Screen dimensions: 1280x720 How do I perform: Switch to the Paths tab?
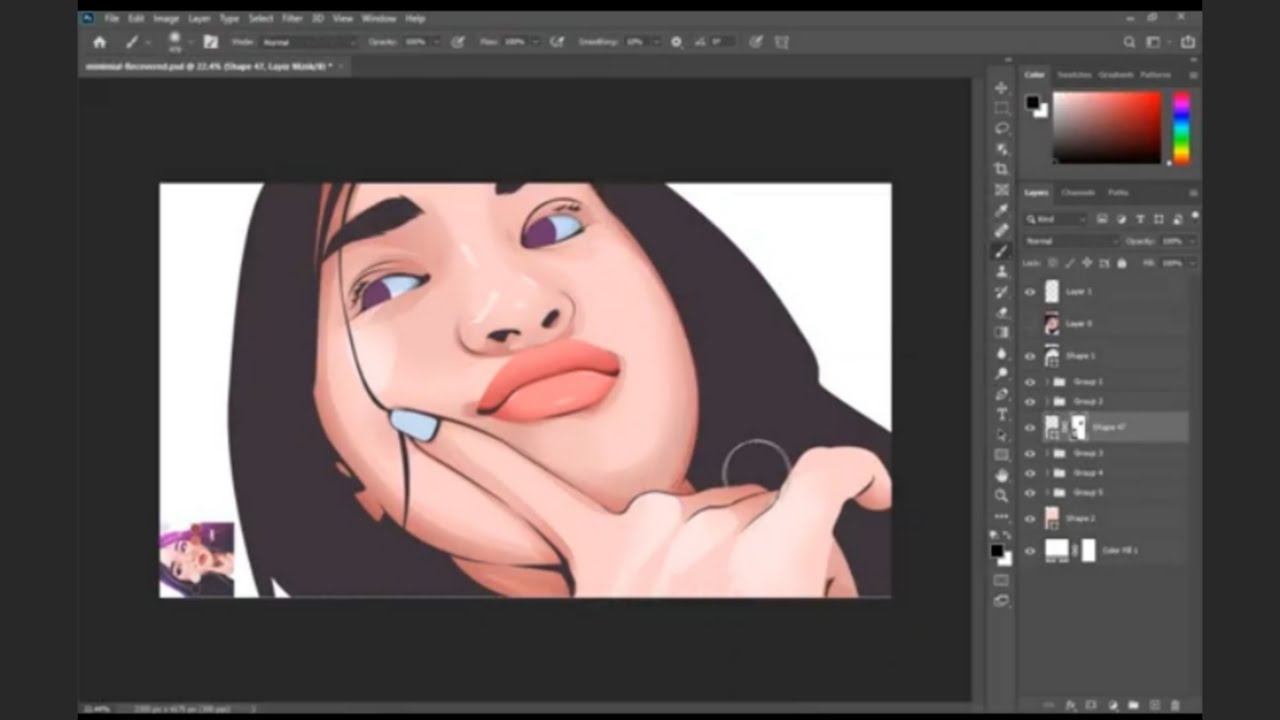[x=1118, y=192]
